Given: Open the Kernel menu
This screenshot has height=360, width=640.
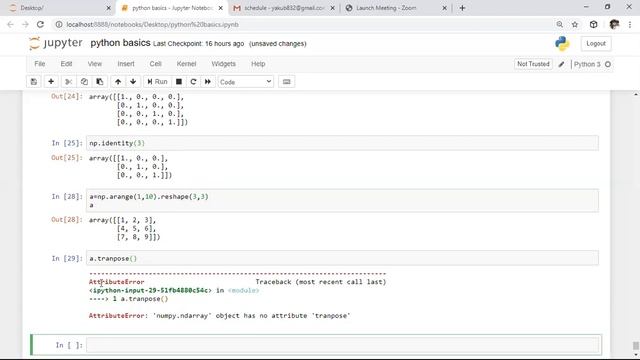Looking at the screenshot, I should [187, 64].
